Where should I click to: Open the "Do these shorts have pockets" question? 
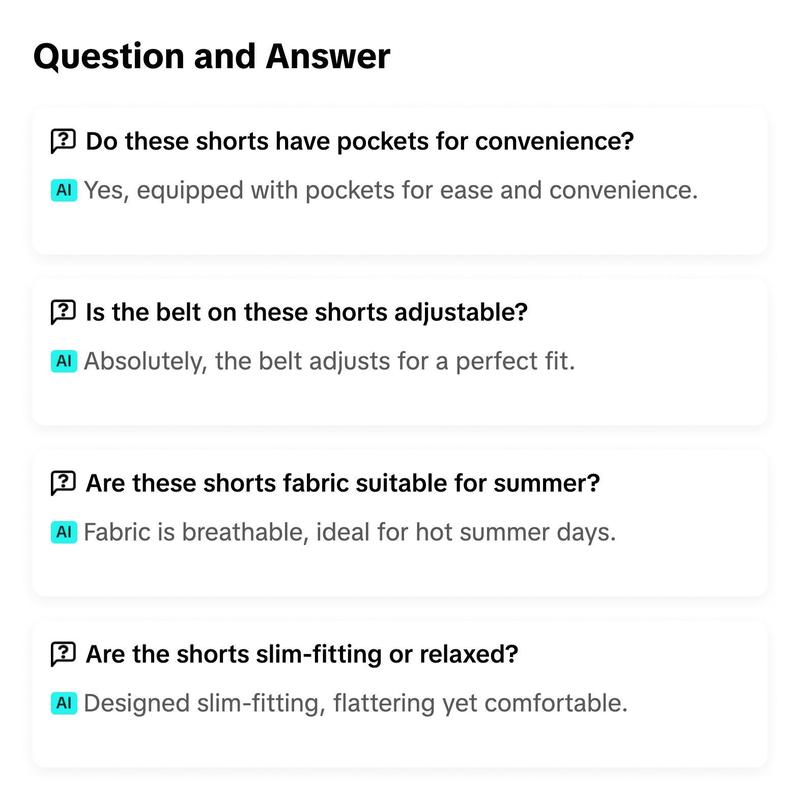(x=360, y=141)
